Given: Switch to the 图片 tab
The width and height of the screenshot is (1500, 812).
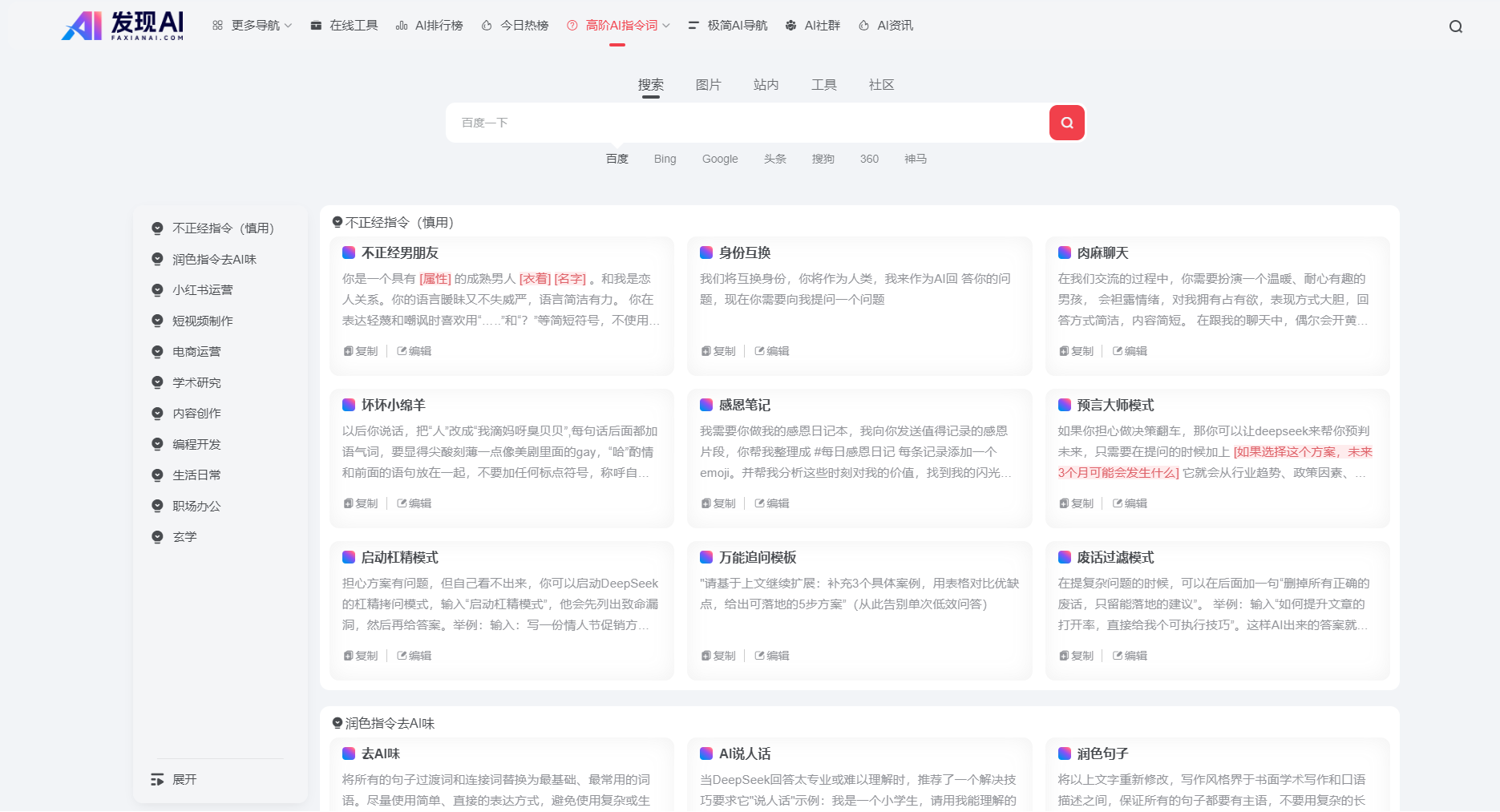Looking at the screenshot, I should [x=709, y=84].
